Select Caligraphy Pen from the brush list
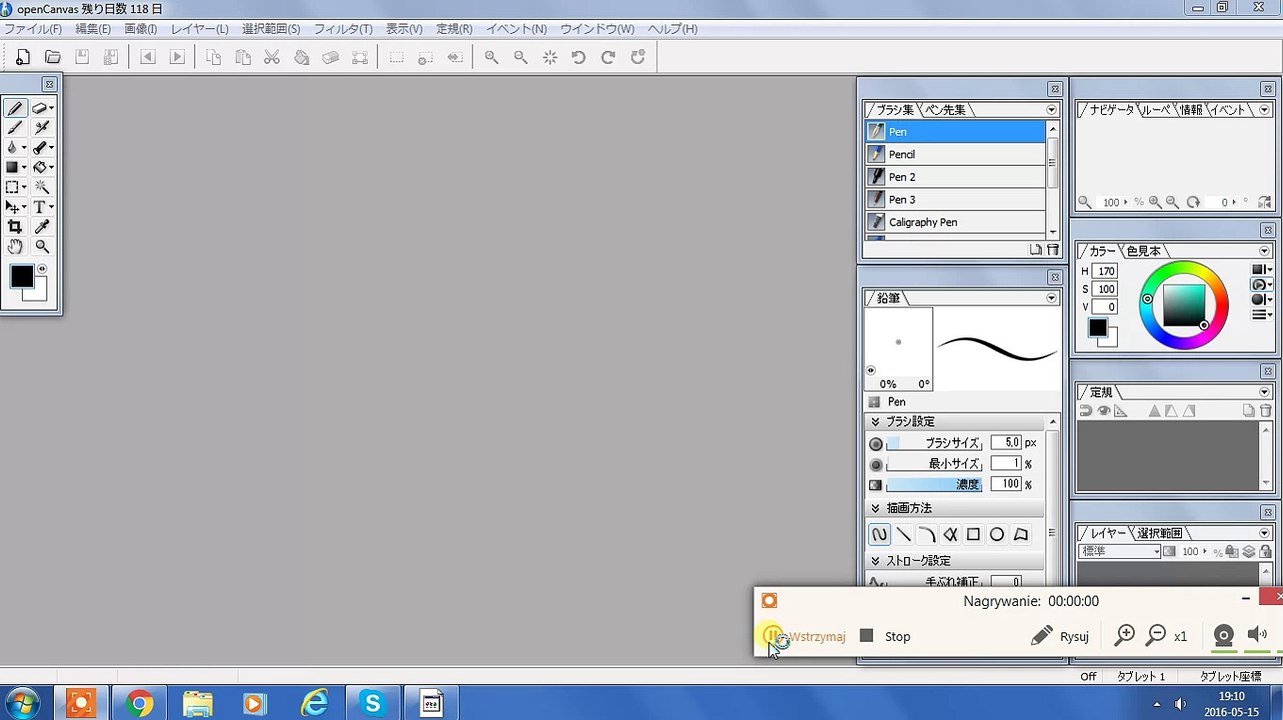Viewport: 1283px width, 720px height. point(922,222)
